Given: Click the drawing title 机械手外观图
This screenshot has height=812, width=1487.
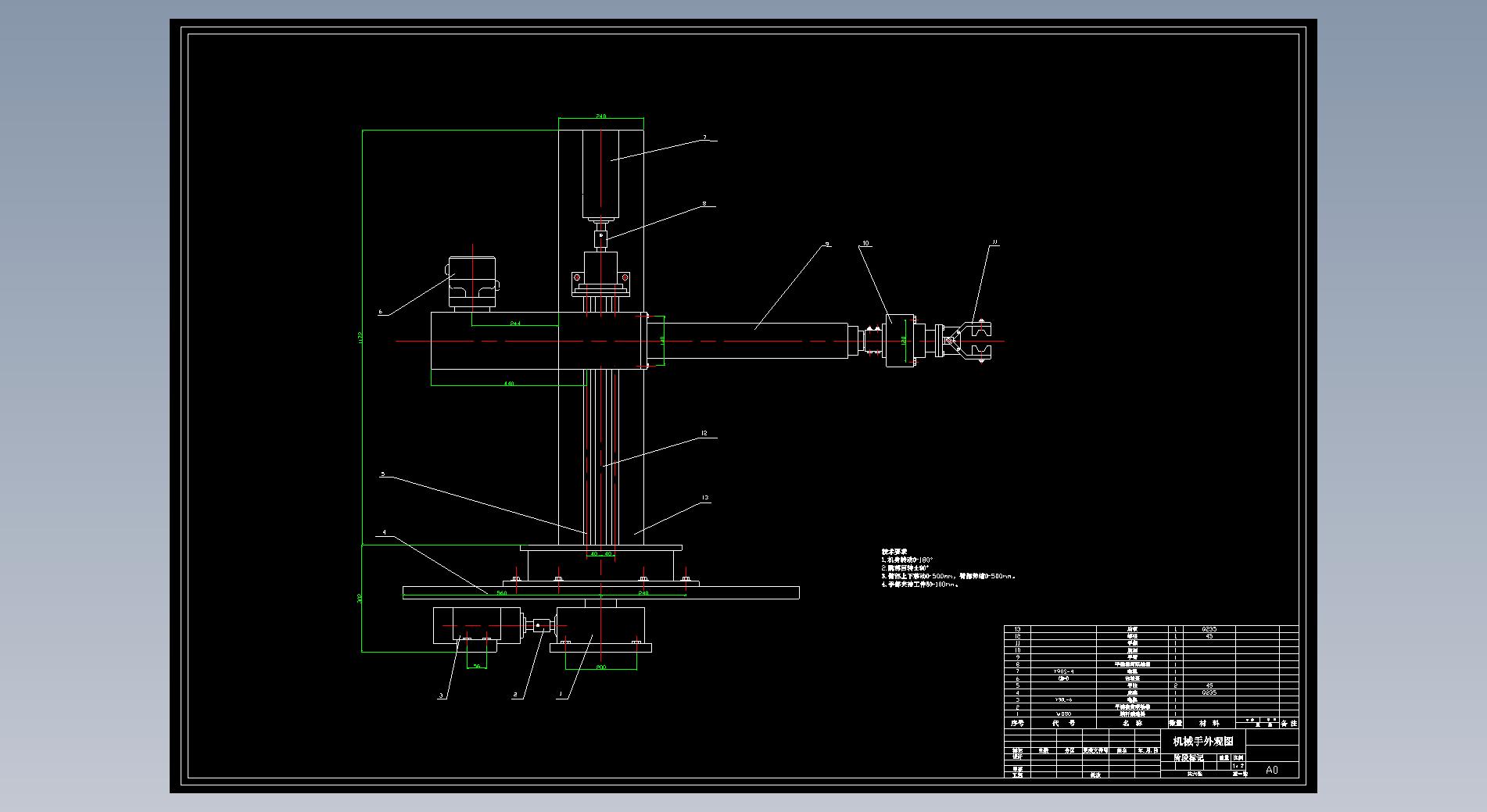Looking at the screenshot, I should pos(1202,741).
